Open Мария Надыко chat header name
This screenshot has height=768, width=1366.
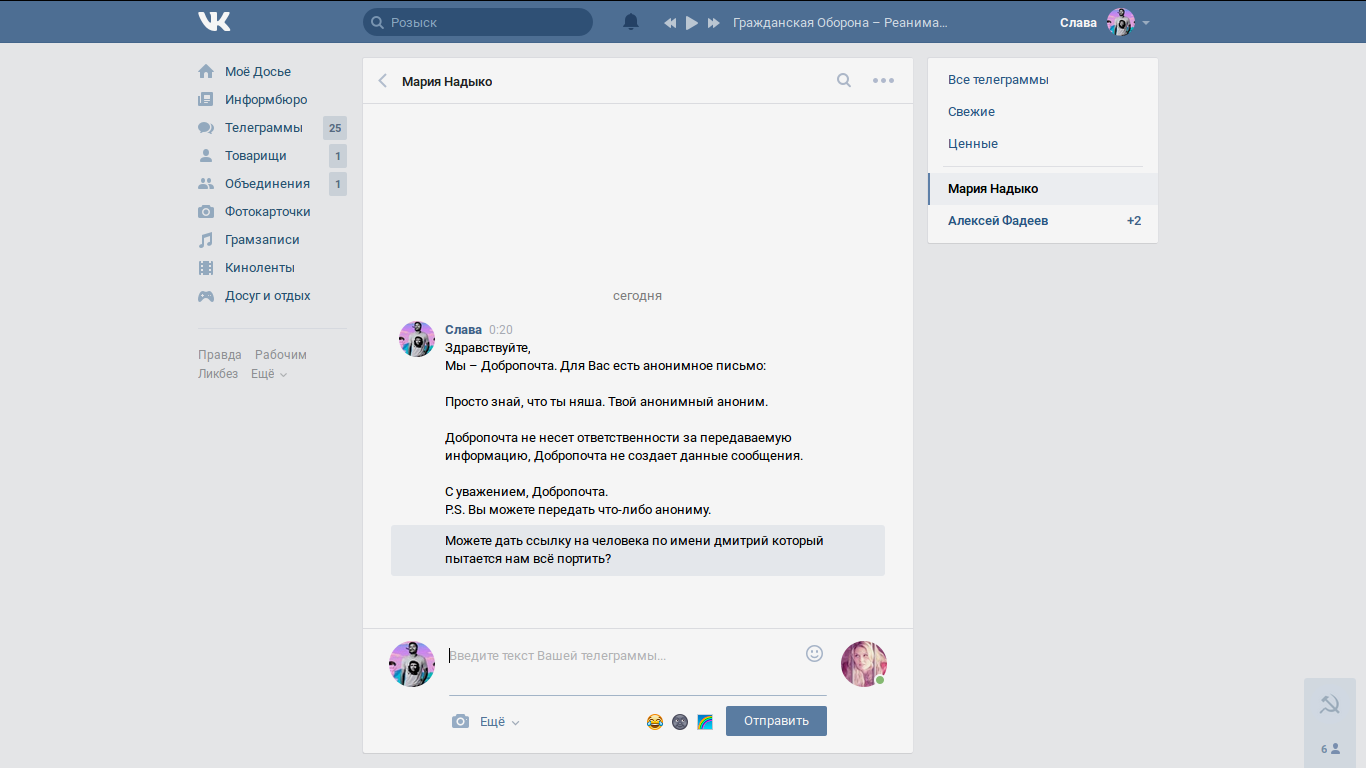coord(447,82)
